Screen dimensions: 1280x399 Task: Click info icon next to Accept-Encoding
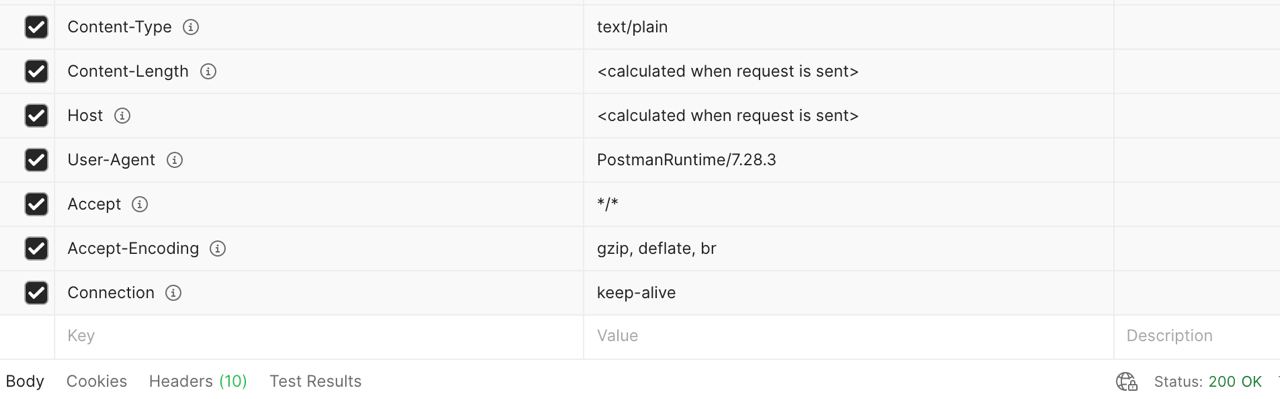coord(217,248)
